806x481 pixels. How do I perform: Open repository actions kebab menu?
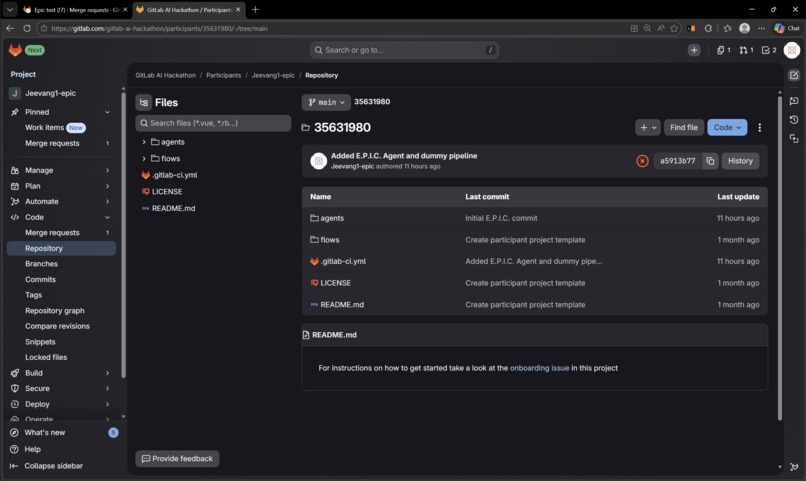[x=759, y=127]
